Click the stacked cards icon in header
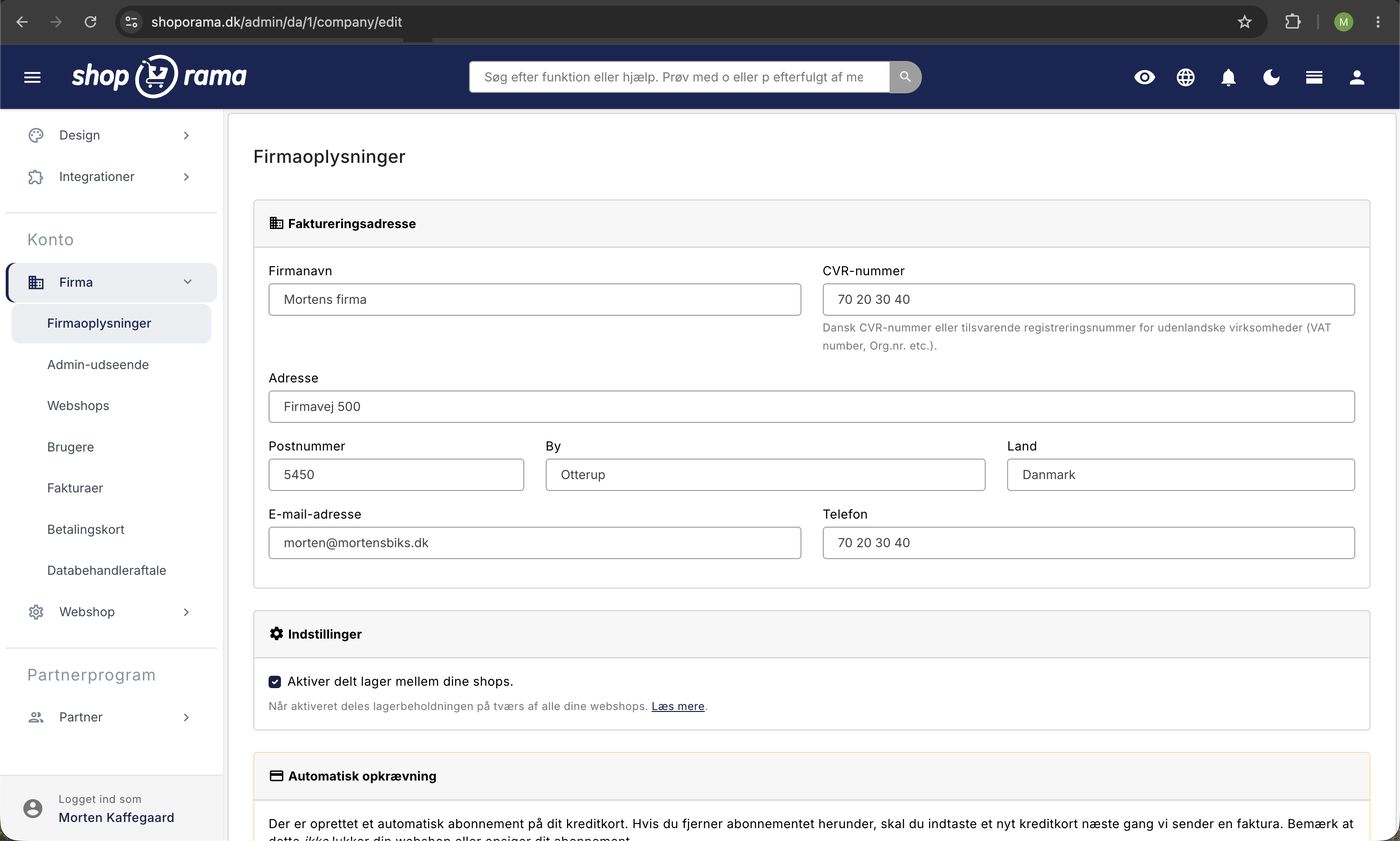 (x=1314, y=77)
